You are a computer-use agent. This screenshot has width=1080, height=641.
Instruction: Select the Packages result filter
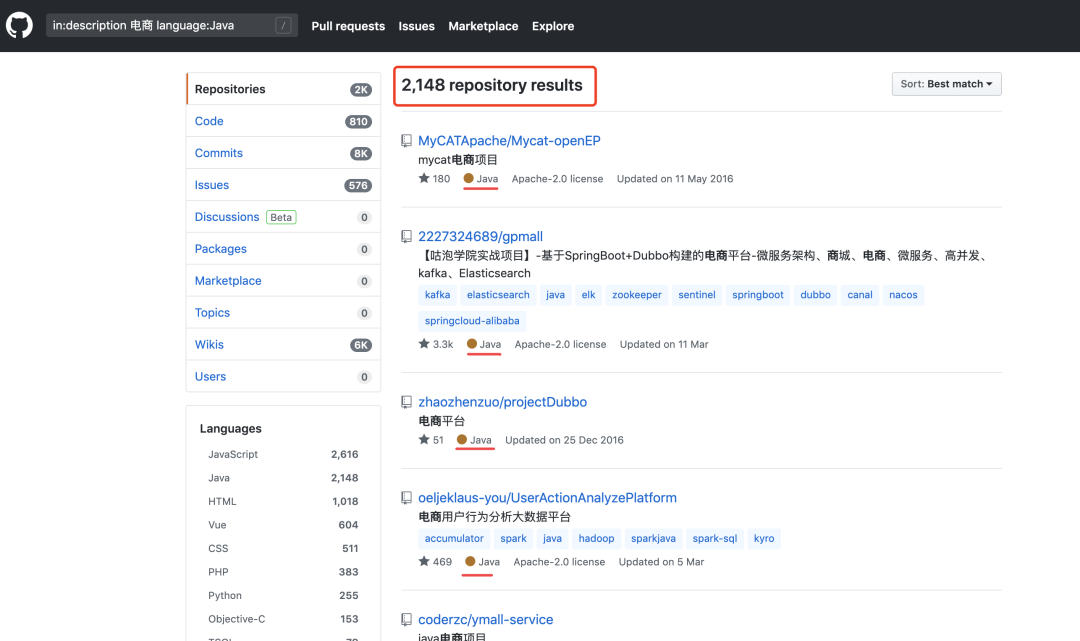283,249
